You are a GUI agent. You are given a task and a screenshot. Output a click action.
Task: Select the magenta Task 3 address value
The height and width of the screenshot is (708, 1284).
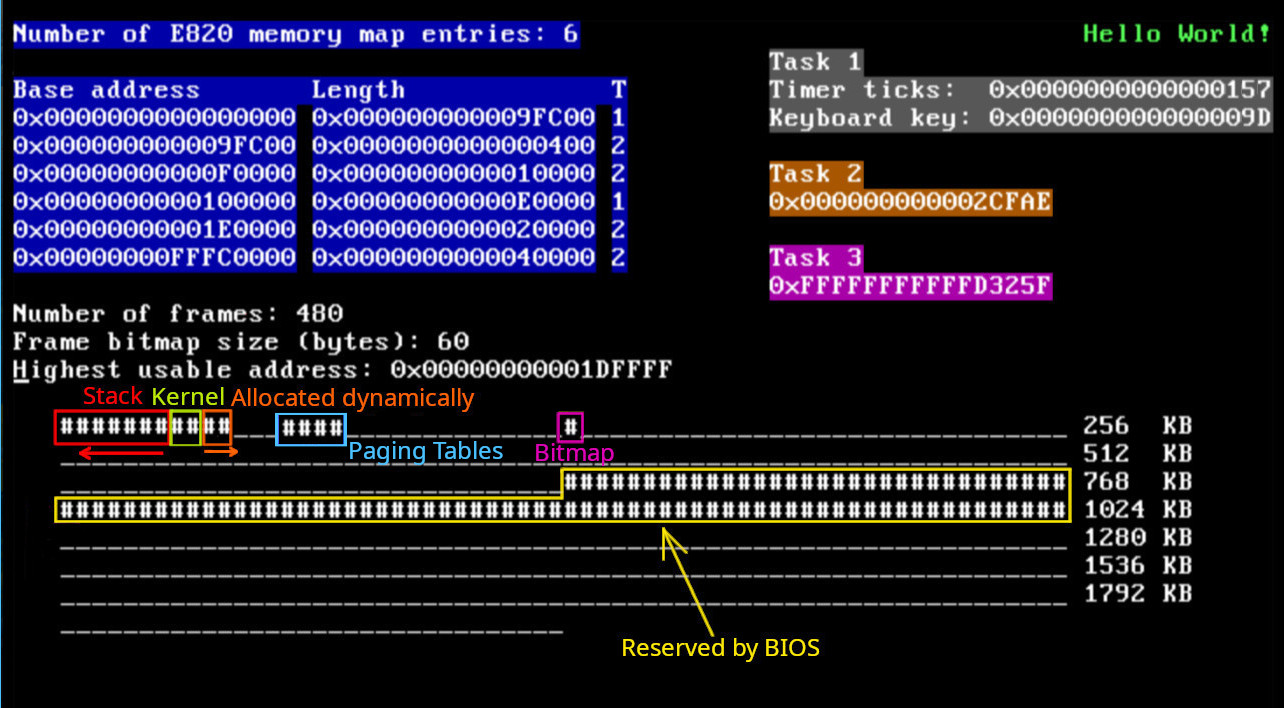[x=911, y=286]
